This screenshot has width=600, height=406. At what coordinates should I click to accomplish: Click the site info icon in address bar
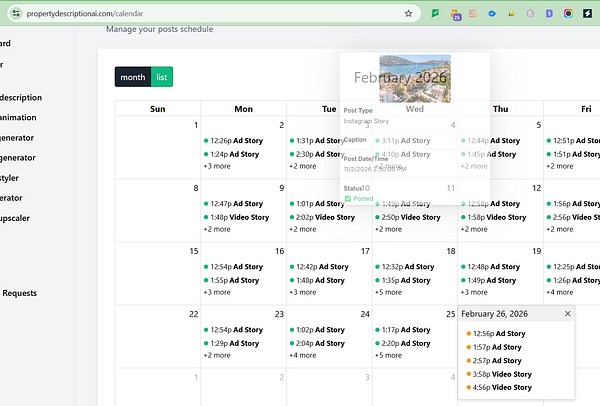16,13
